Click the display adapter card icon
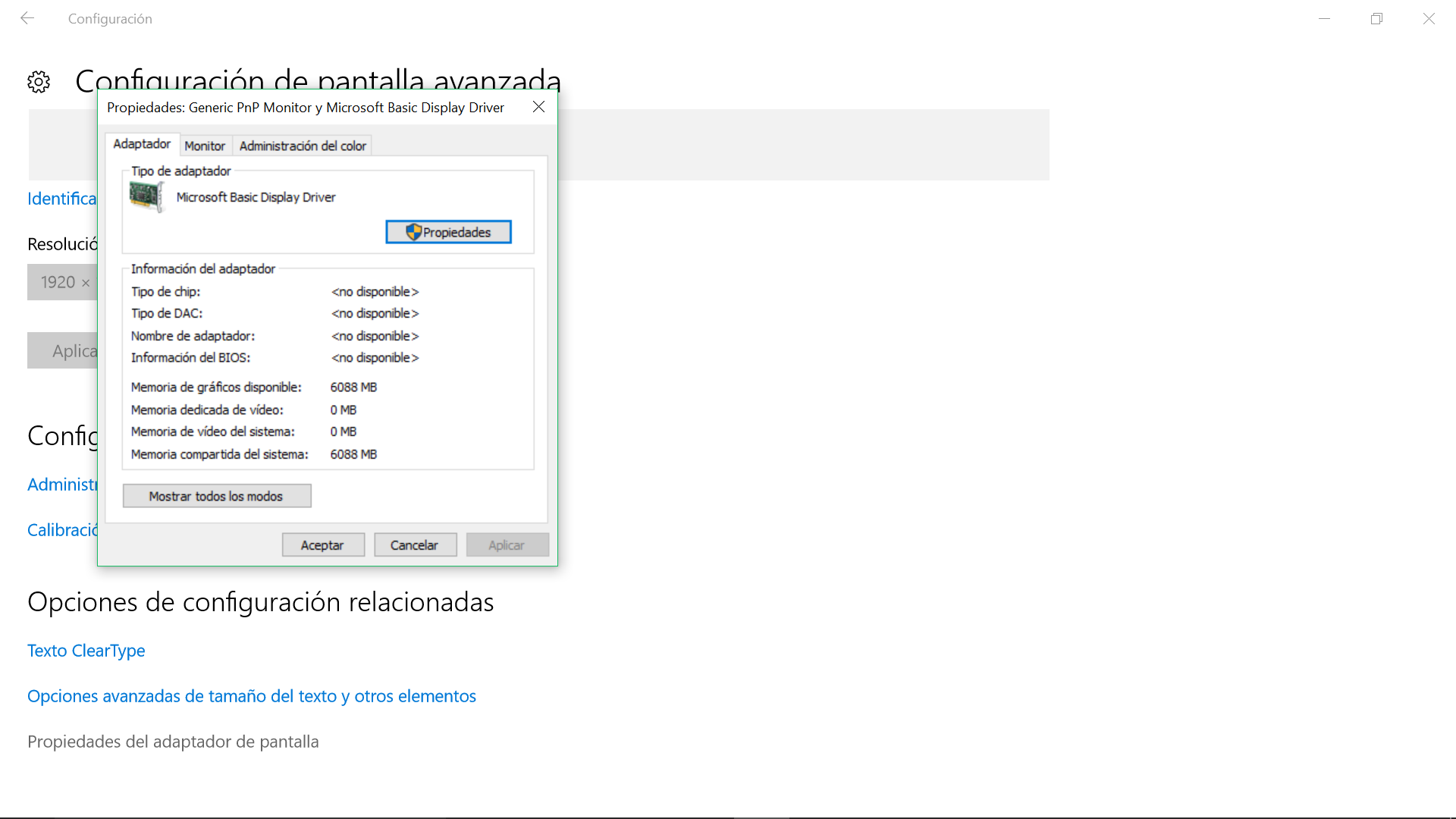The width and height of the screenshot is (1456, 819). pyautogui.click(x=146, y=196)
